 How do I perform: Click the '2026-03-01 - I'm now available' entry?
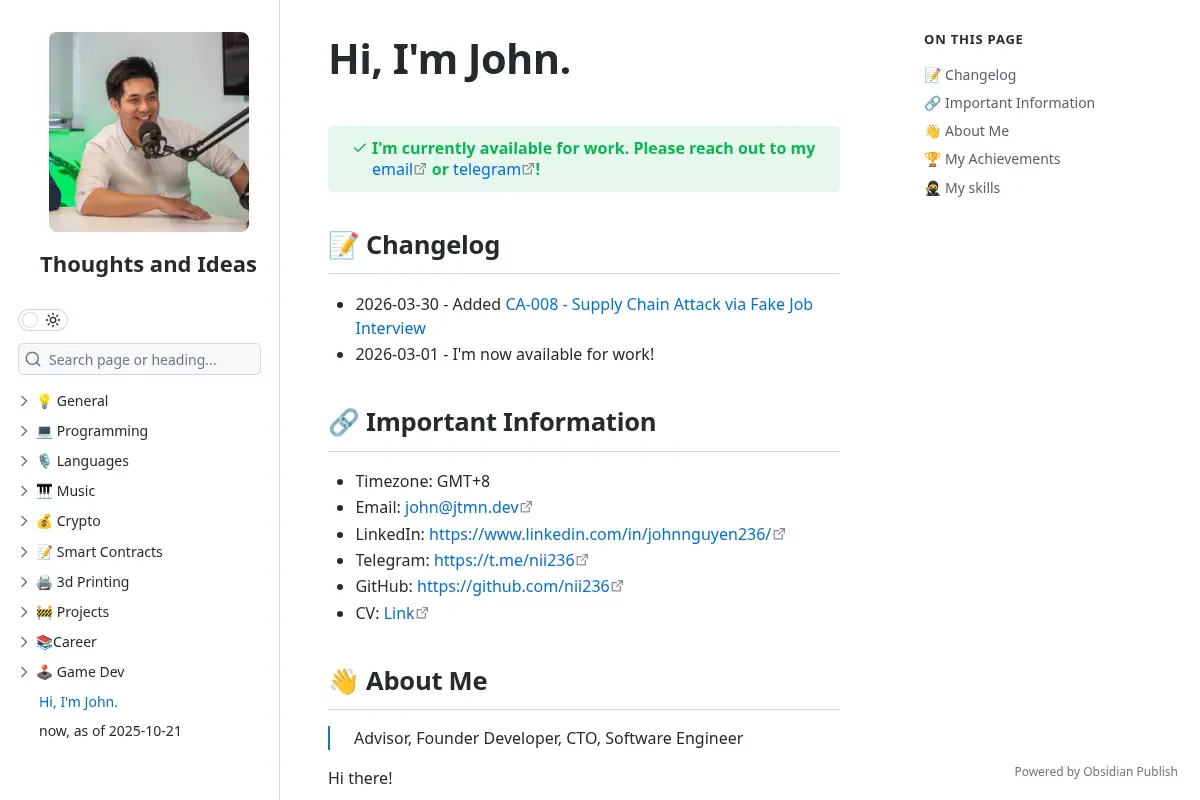pyautogui.click(x=505, y=354)
